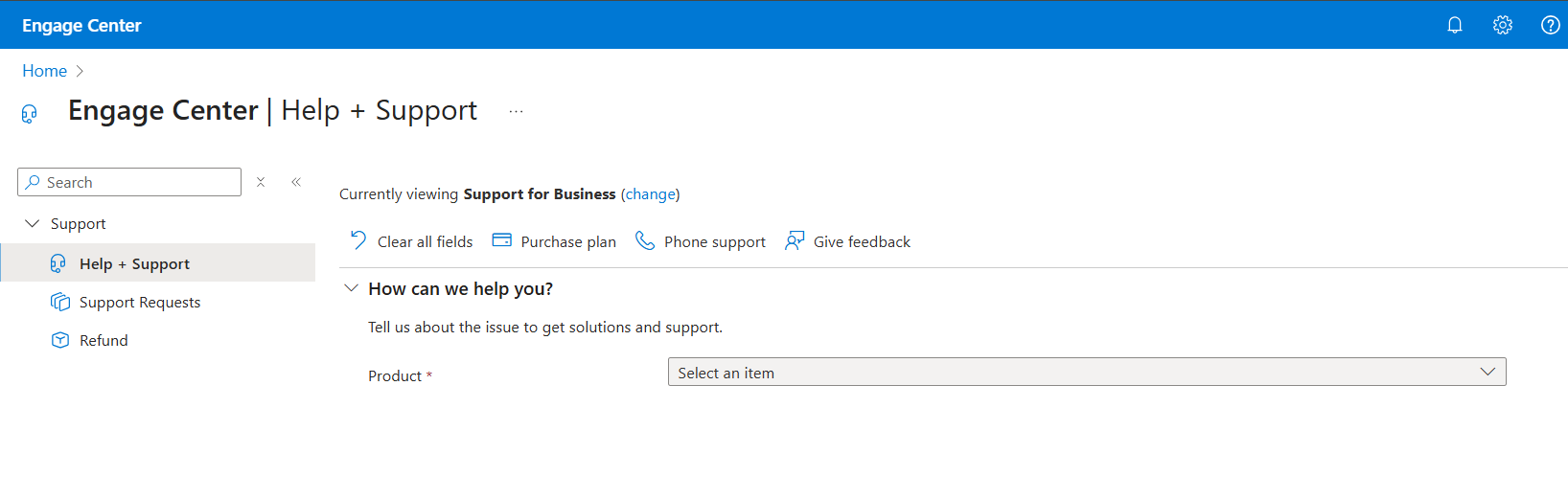Click the Engage Center | Help + Support page title
The height and width of the screenshot is (499, 1568).
(x=272, y=111)
